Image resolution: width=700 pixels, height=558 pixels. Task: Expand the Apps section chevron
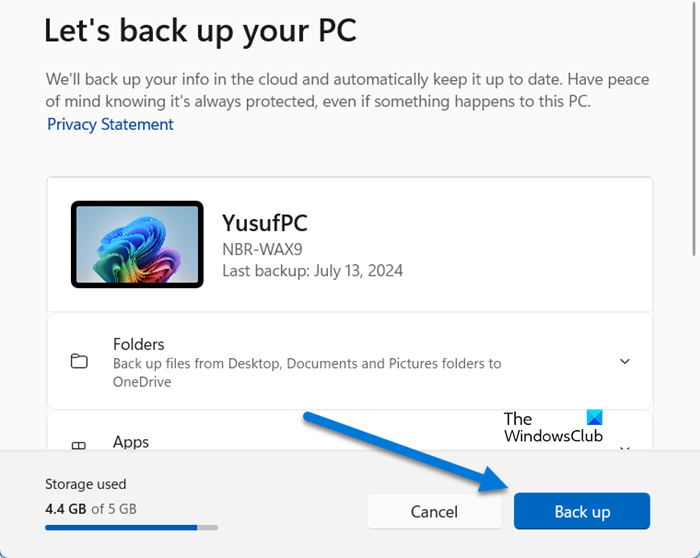(625, 447)
